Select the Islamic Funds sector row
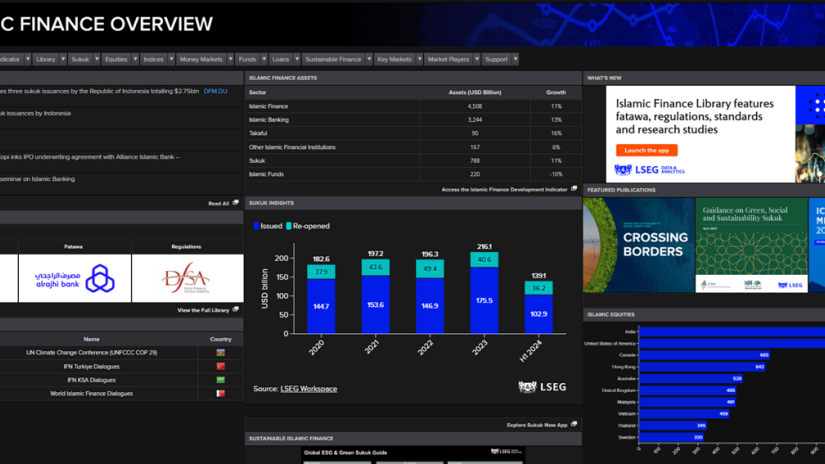This screenshot has width=825, height=464. (x=414, y=174)
